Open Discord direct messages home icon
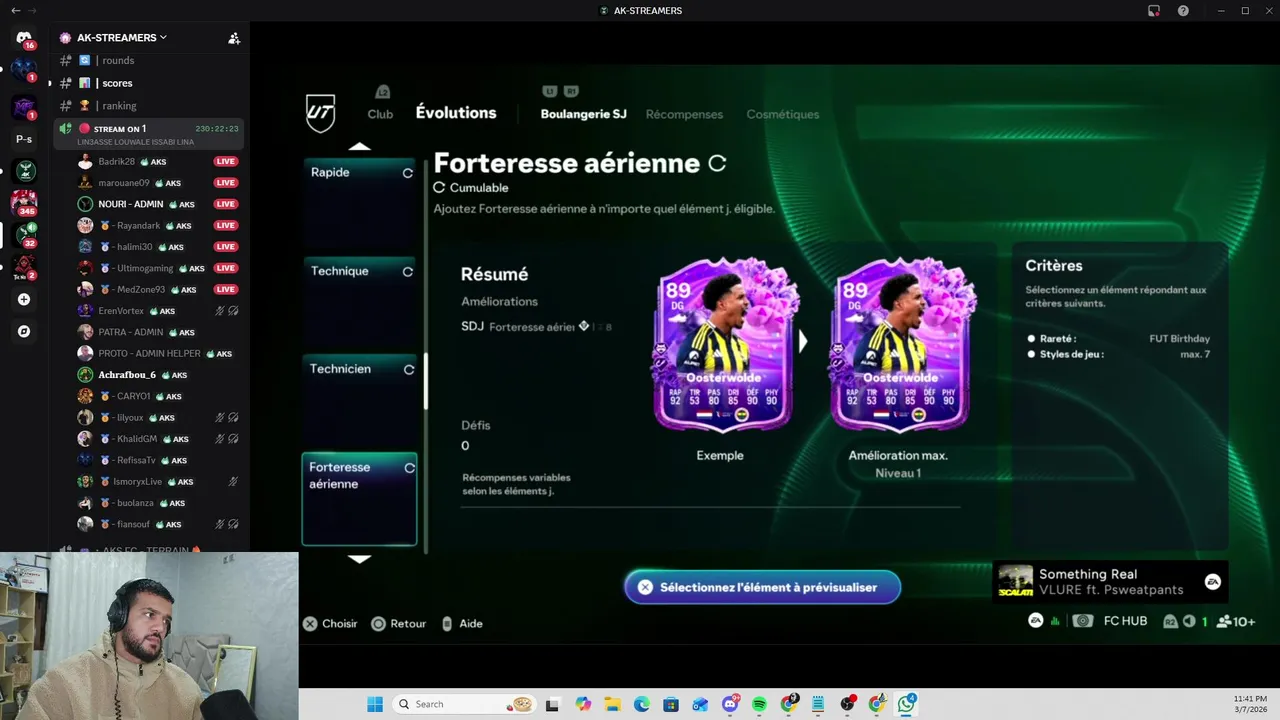 point(24,38)
